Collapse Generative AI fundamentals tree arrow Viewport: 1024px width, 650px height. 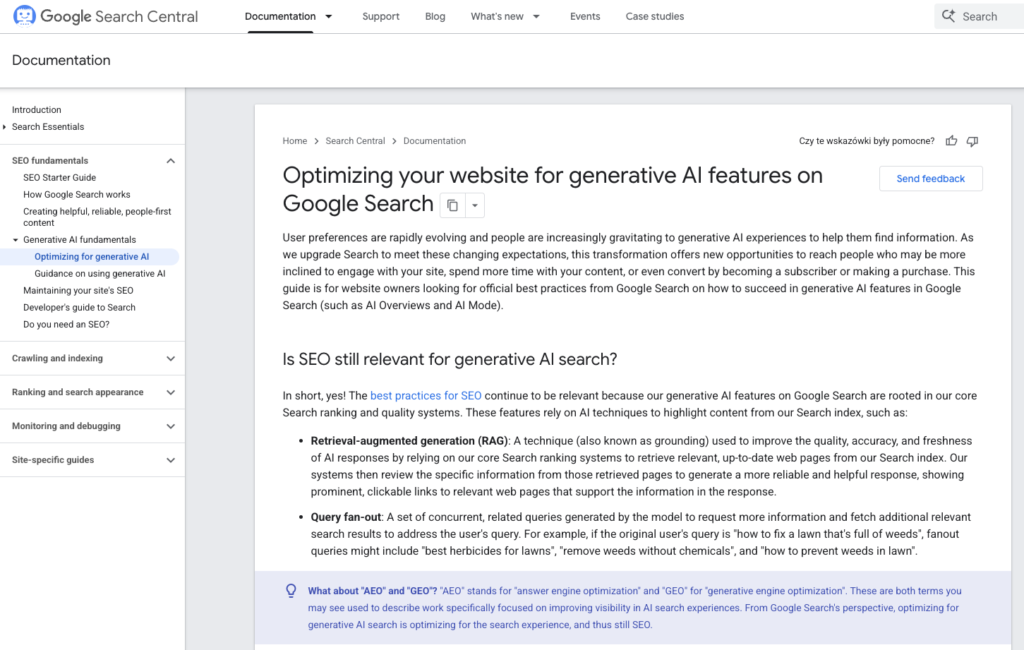[x=16, y=240]
